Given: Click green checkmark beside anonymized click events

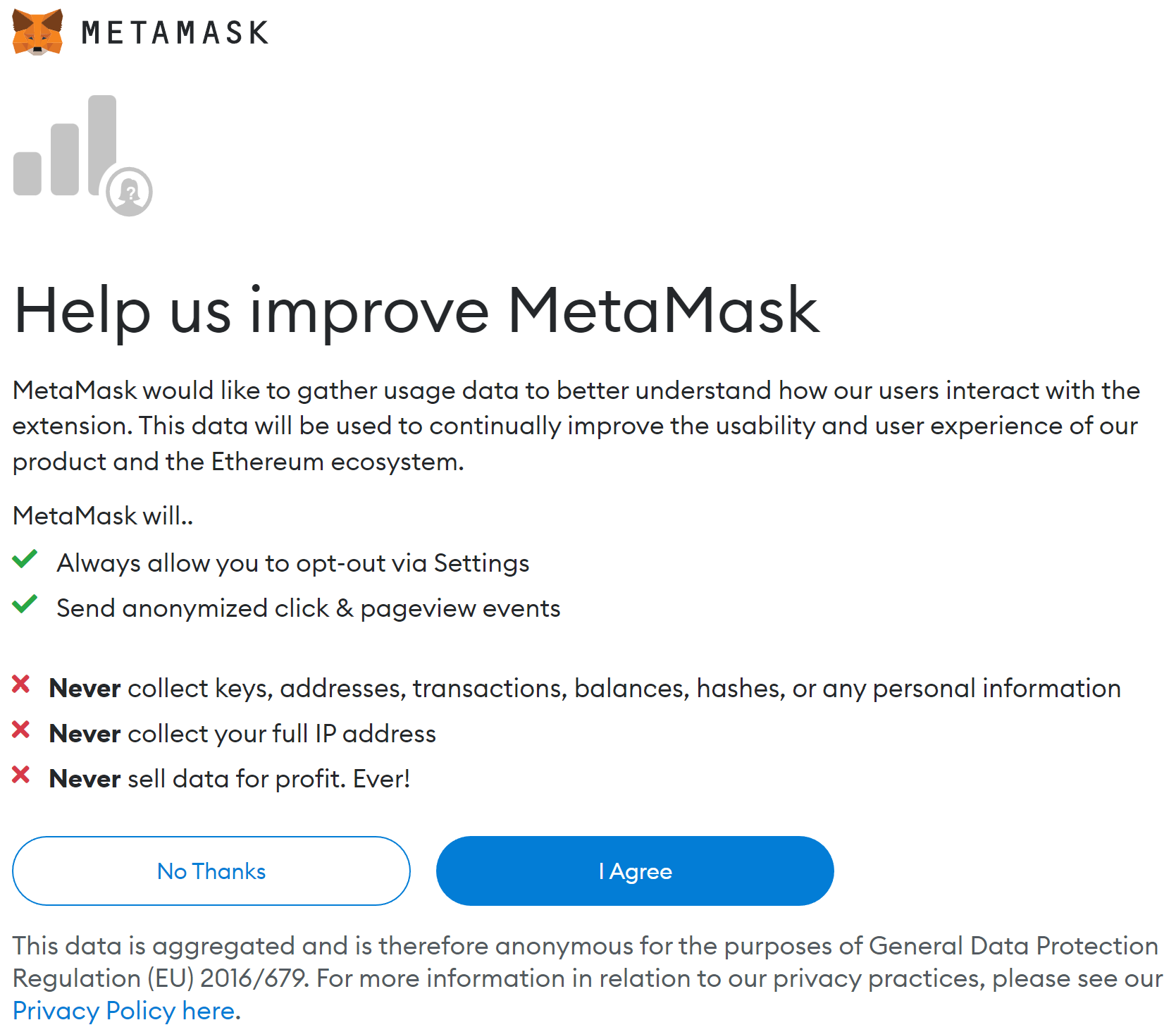Looking at the screenshot, I should (x=25, y=605).
